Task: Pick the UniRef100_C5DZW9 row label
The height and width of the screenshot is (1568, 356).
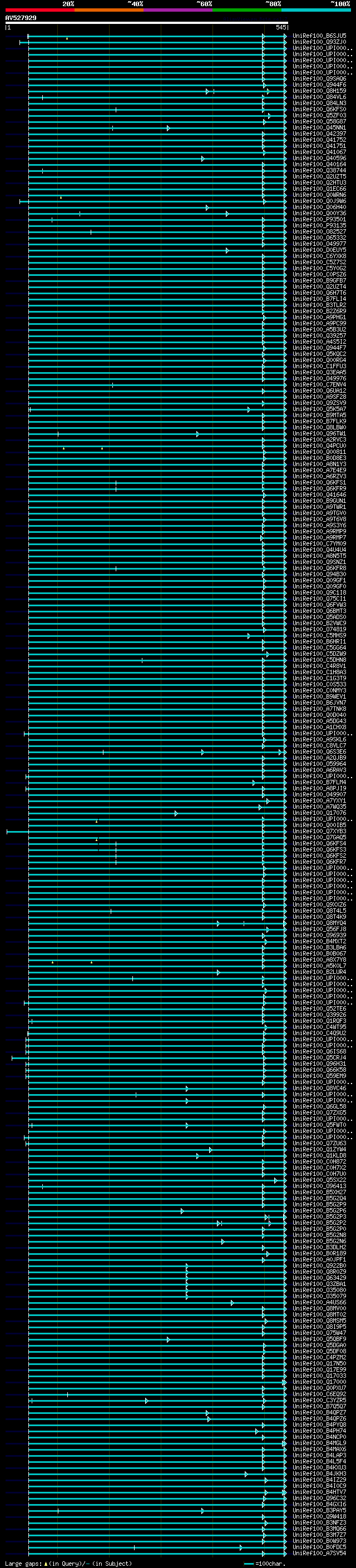Action: click(x=319, y=654)
